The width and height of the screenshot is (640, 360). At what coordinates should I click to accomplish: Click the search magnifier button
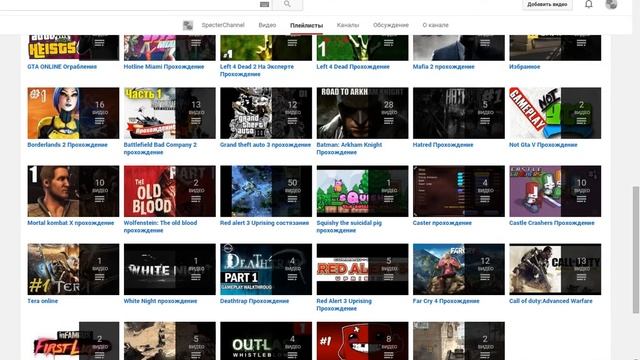[287, 4]
